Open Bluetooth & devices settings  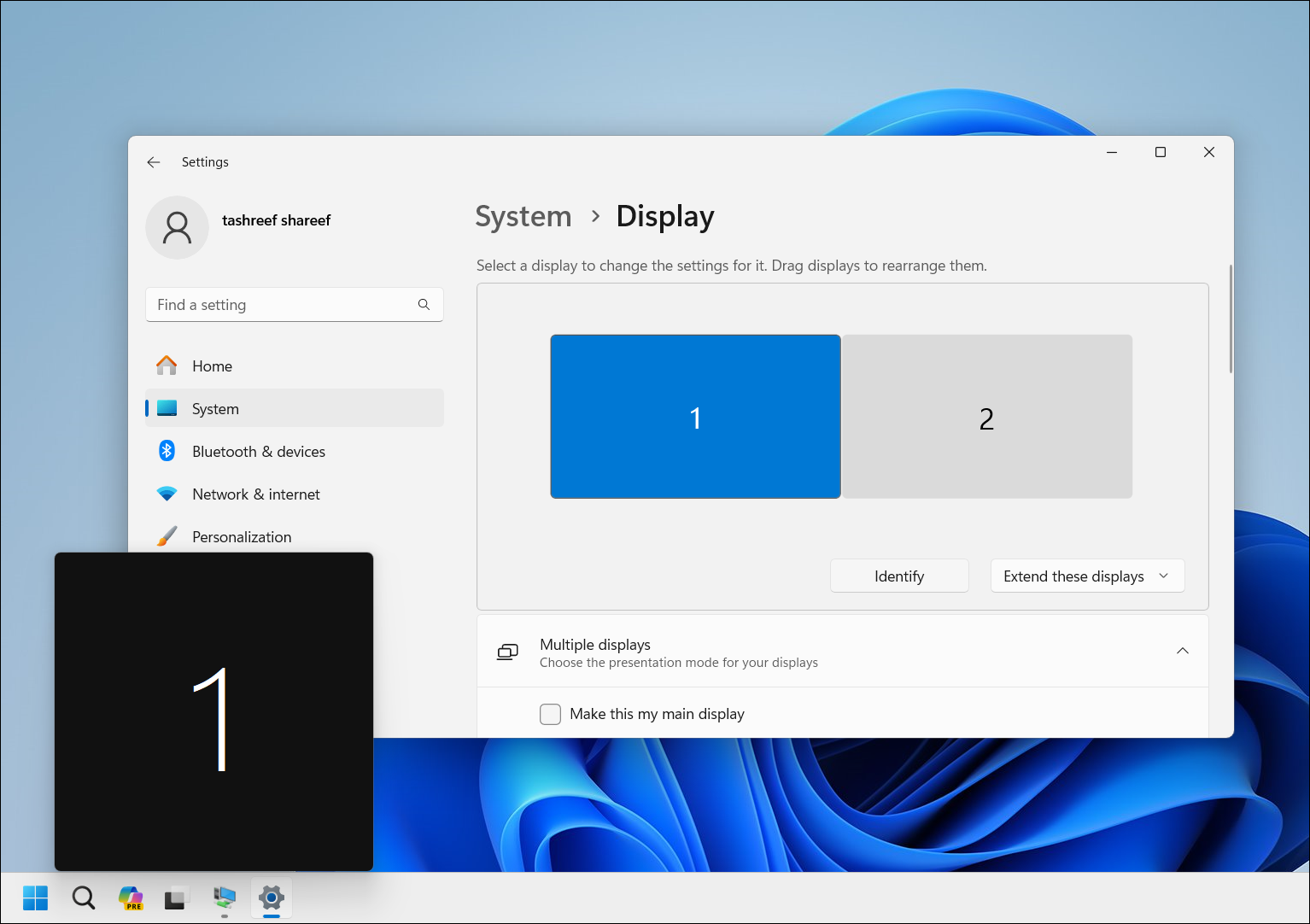pos(258,451)
